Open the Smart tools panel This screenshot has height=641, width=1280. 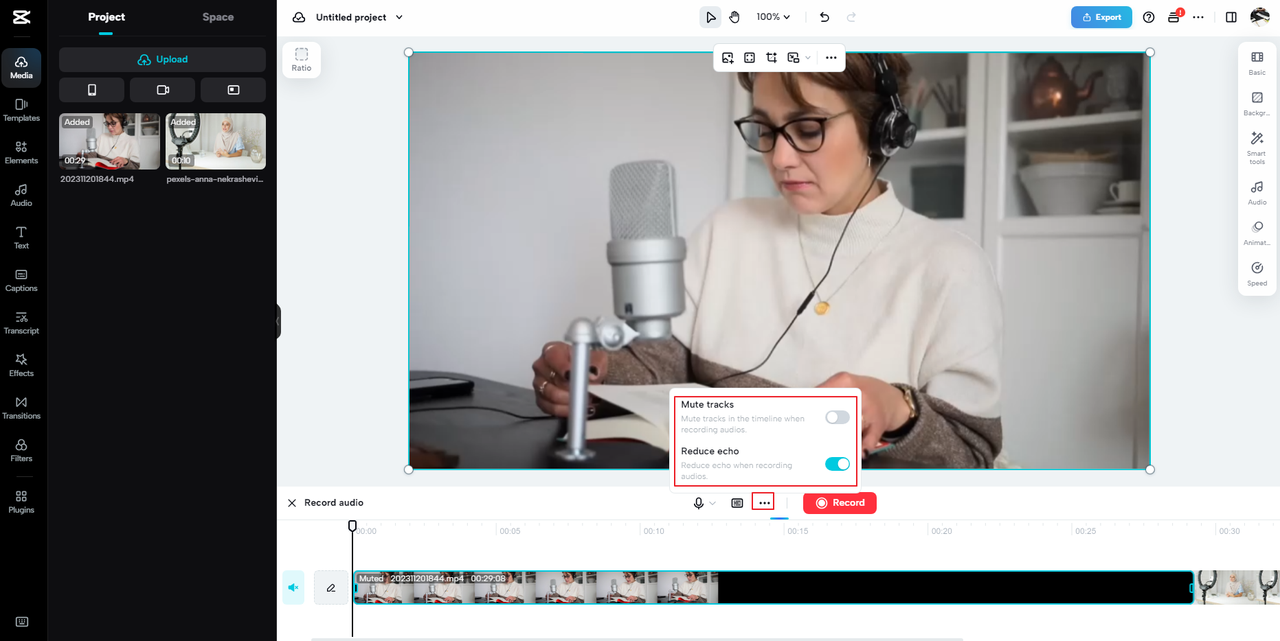pos(1257,148)
